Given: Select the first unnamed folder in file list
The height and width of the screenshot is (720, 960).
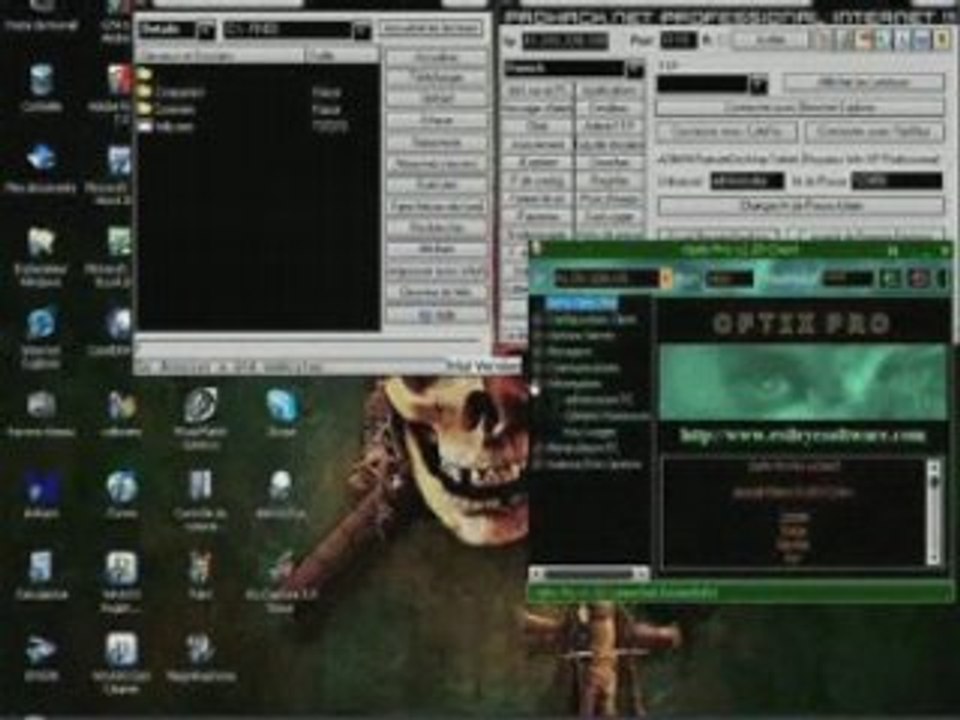Looking at the screenshot, I should tap(144, 75).
